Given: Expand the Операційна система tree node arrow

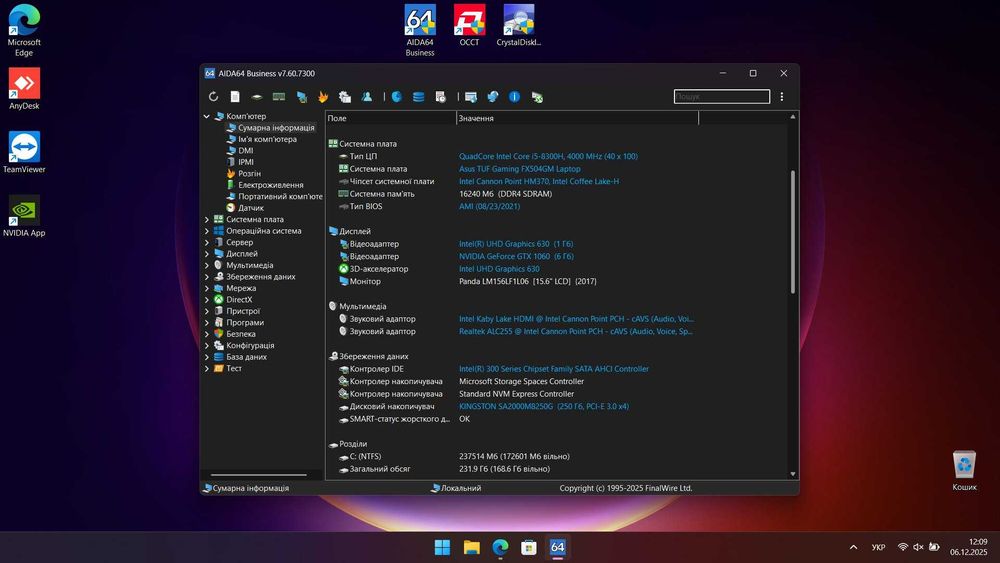Looking at the screenshot, I should [x=207, y=231].
